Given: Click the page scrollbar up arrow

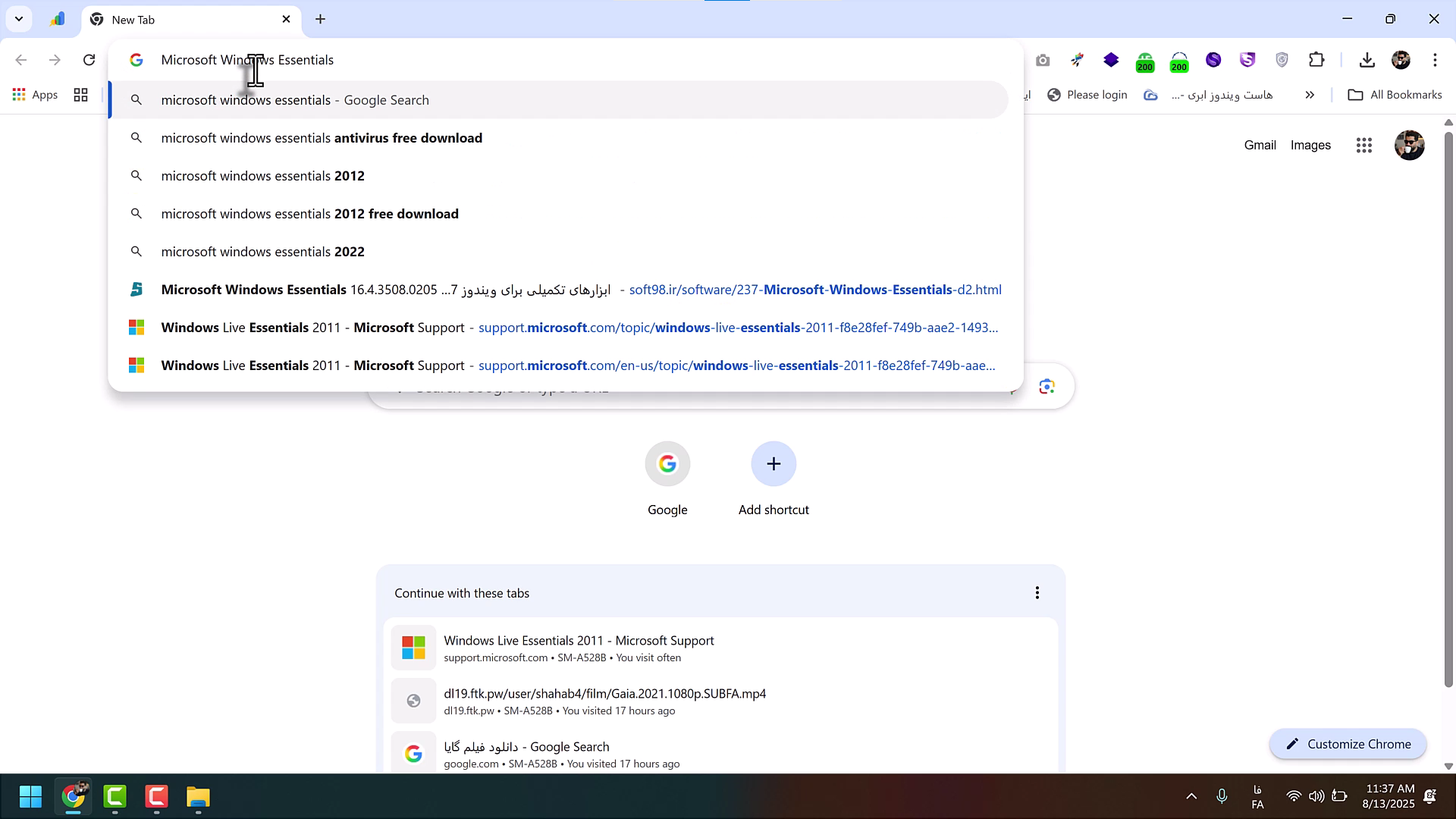Looking at the screenshot, I should tap(1448, 122).
